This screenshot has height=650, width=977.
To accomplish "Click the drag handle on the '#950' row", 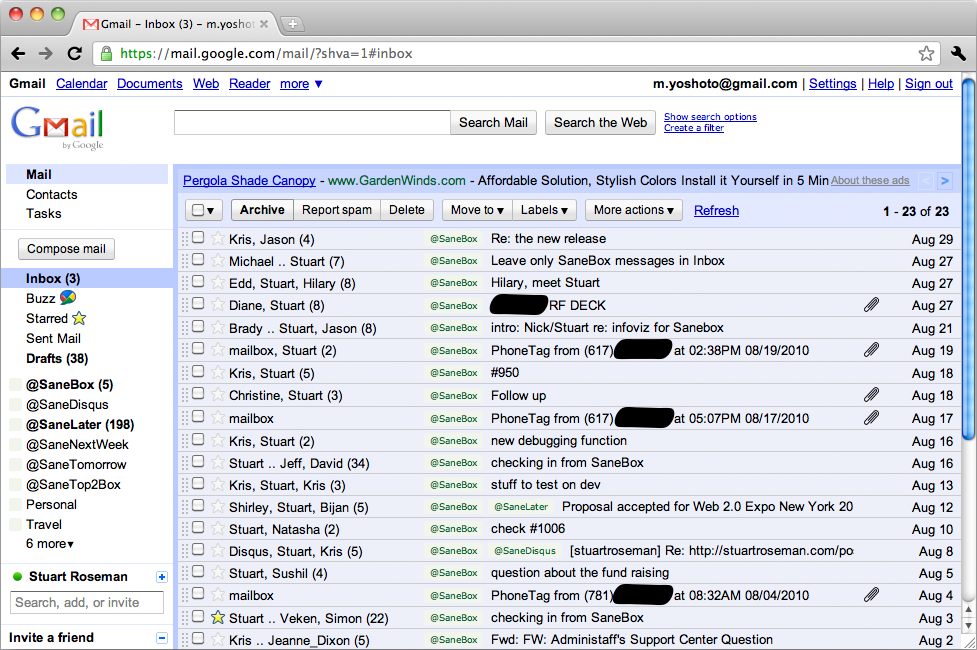I will (184, 373).
